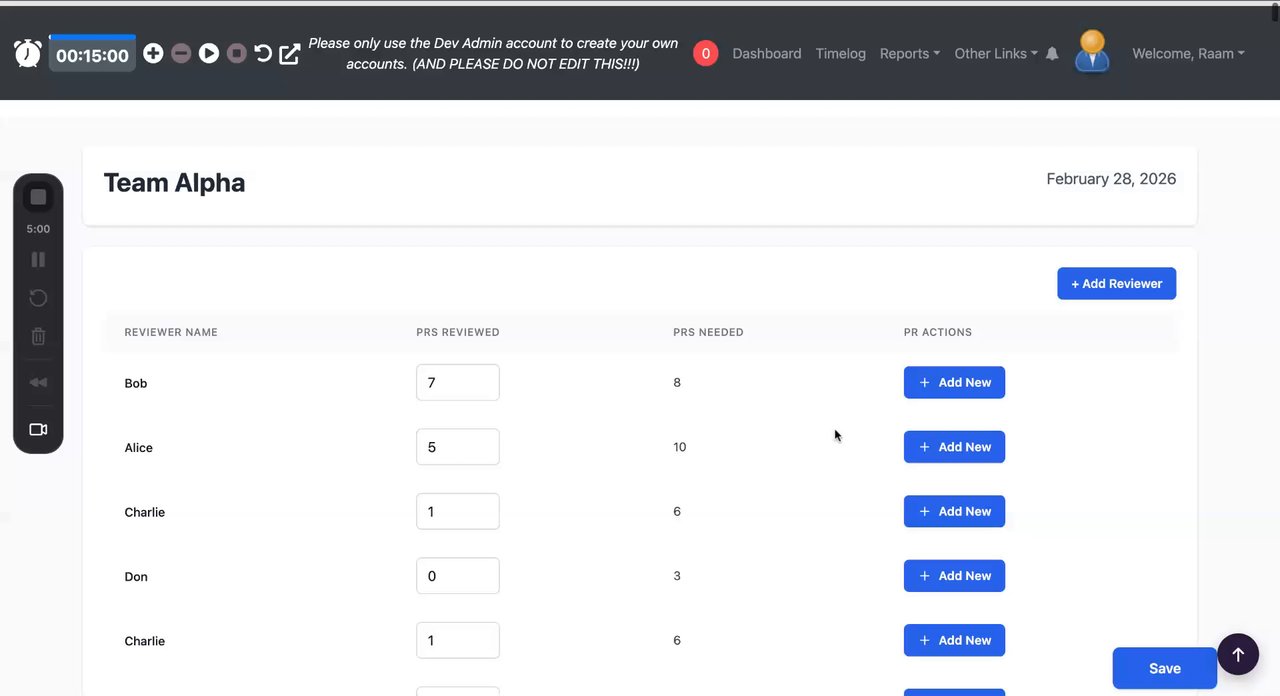The width and height of the screenshot is (1280, 696).
Task: Click the red notification count badge
Action: (x=705, y=54)
